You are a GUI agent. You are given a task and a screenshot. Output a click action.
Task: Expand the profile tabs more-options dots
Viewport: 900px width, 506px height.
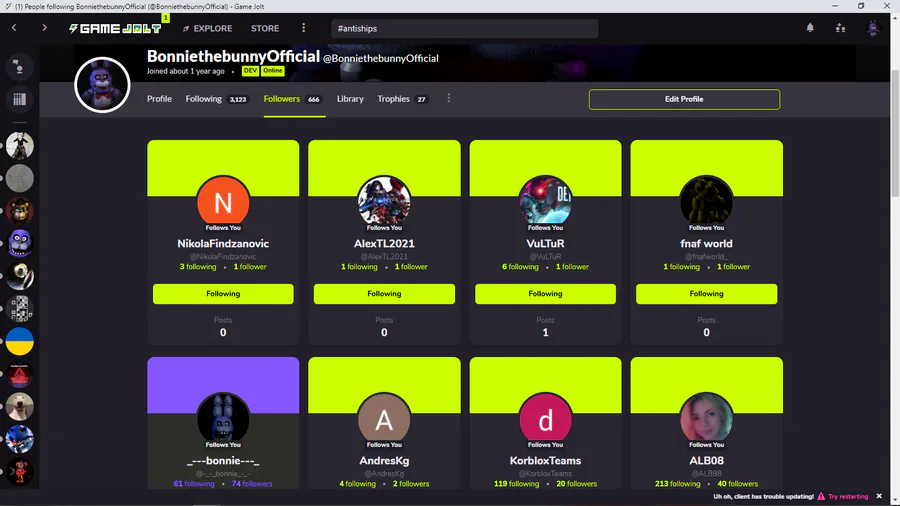[x=449, y=99]
